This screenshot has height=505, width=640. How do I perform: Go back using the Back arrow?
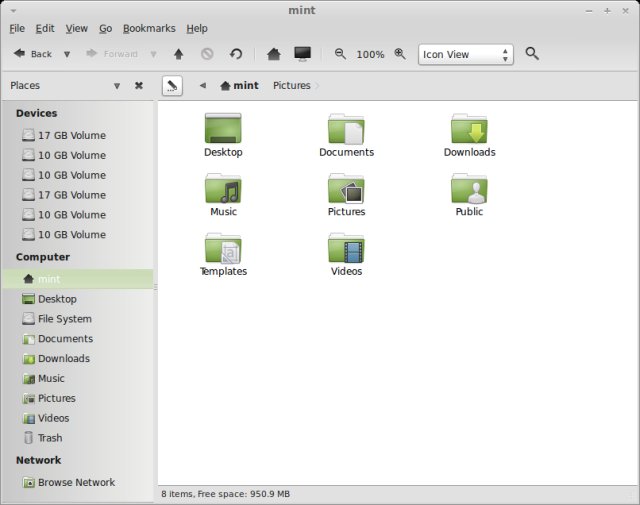coord(33,53)
